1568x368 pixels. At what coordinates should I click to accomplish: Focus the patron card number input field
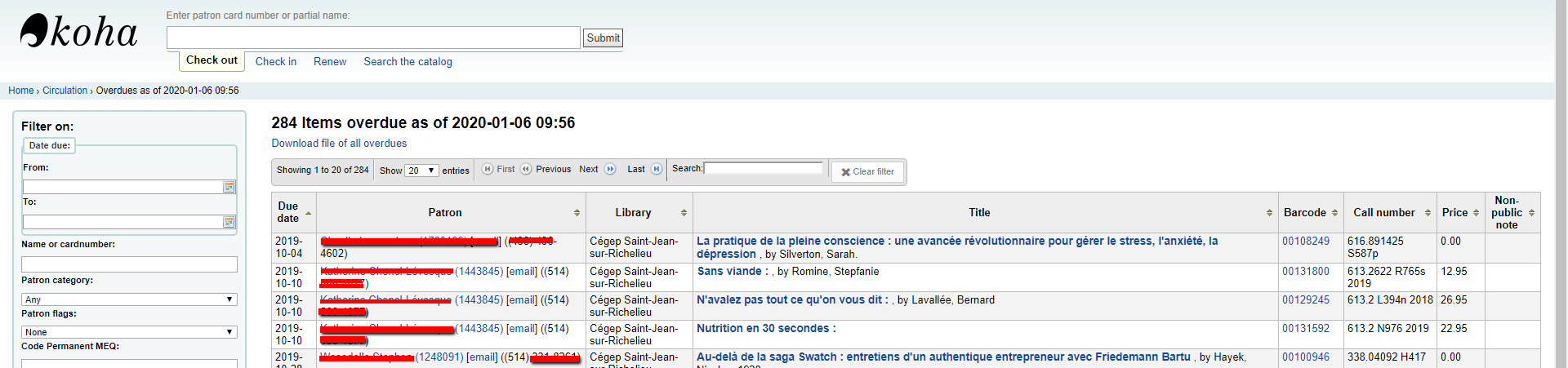(373, 38)
